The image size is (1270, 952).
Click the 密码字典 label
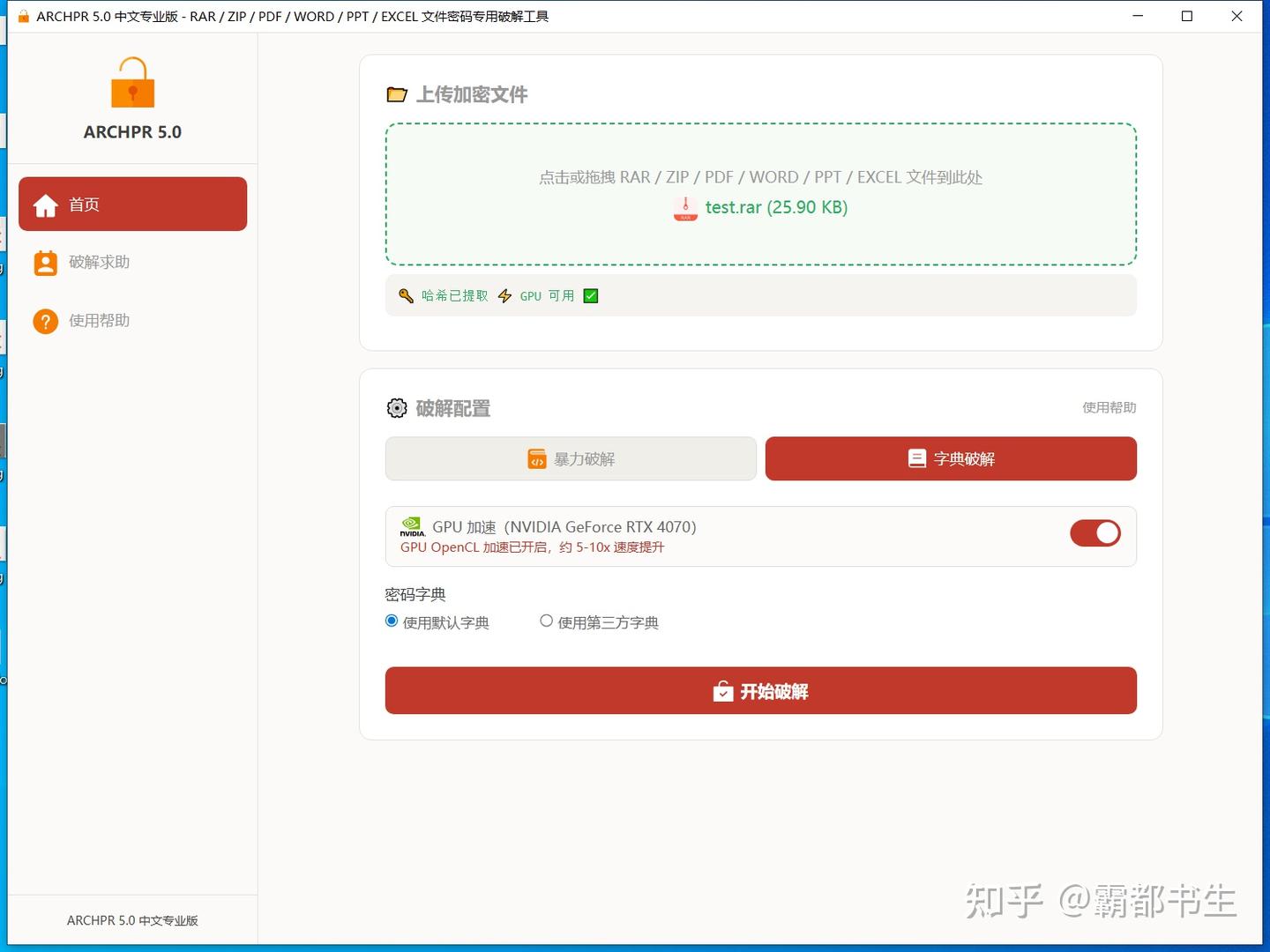click(415, 594)
